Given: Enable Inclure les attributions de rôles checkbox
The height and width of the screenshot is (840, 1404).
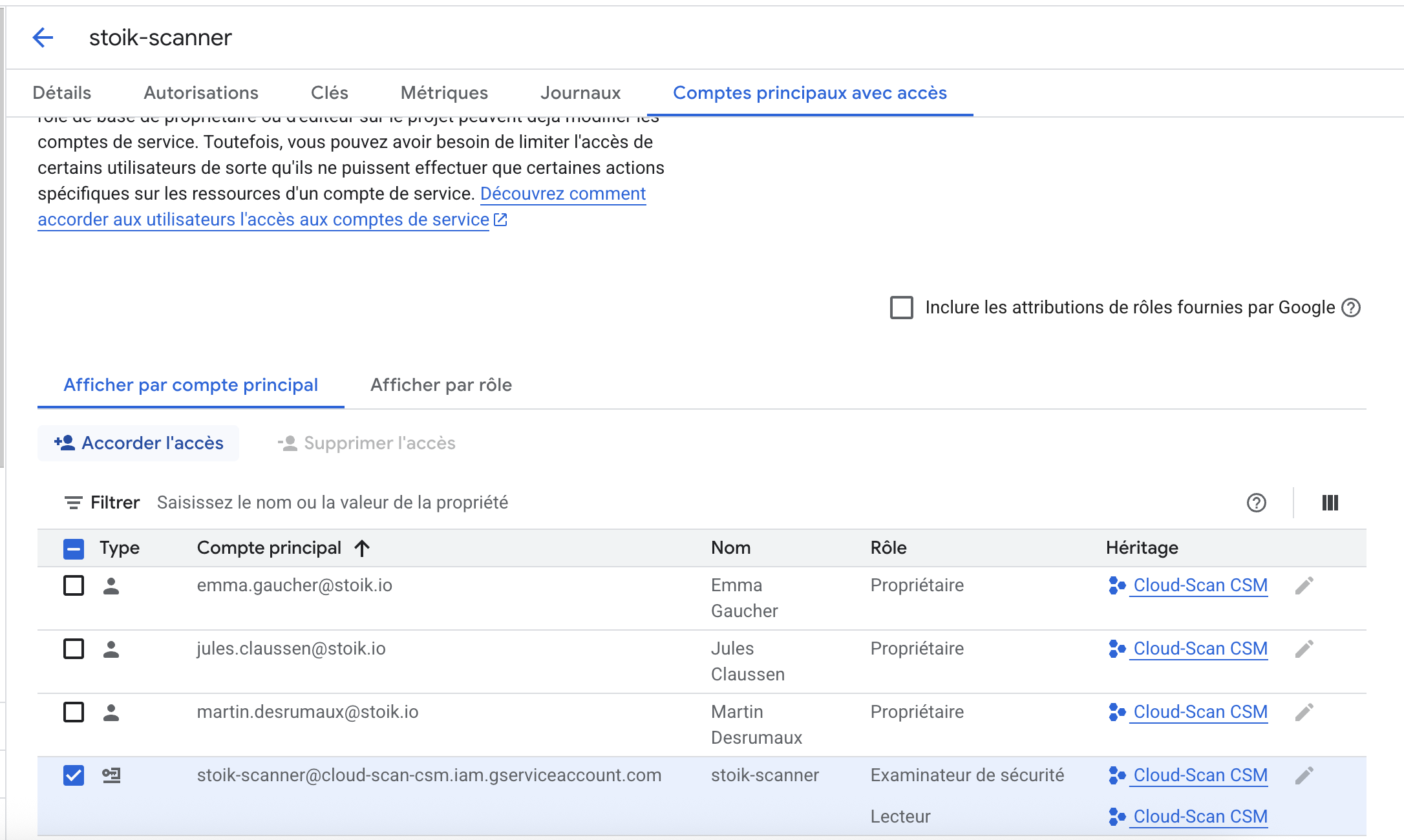Looking at the screenshot, I should pos(901,308).
